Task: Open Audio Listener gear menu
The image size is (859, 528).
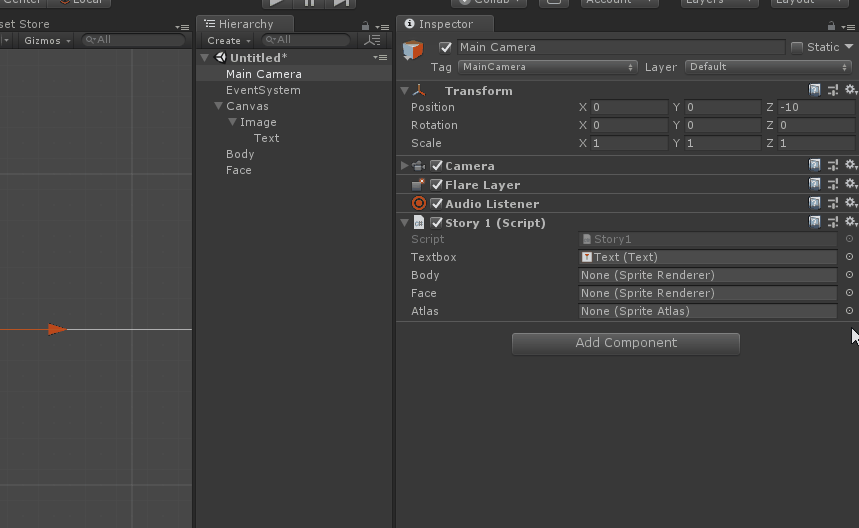Action: coord(851,203)
